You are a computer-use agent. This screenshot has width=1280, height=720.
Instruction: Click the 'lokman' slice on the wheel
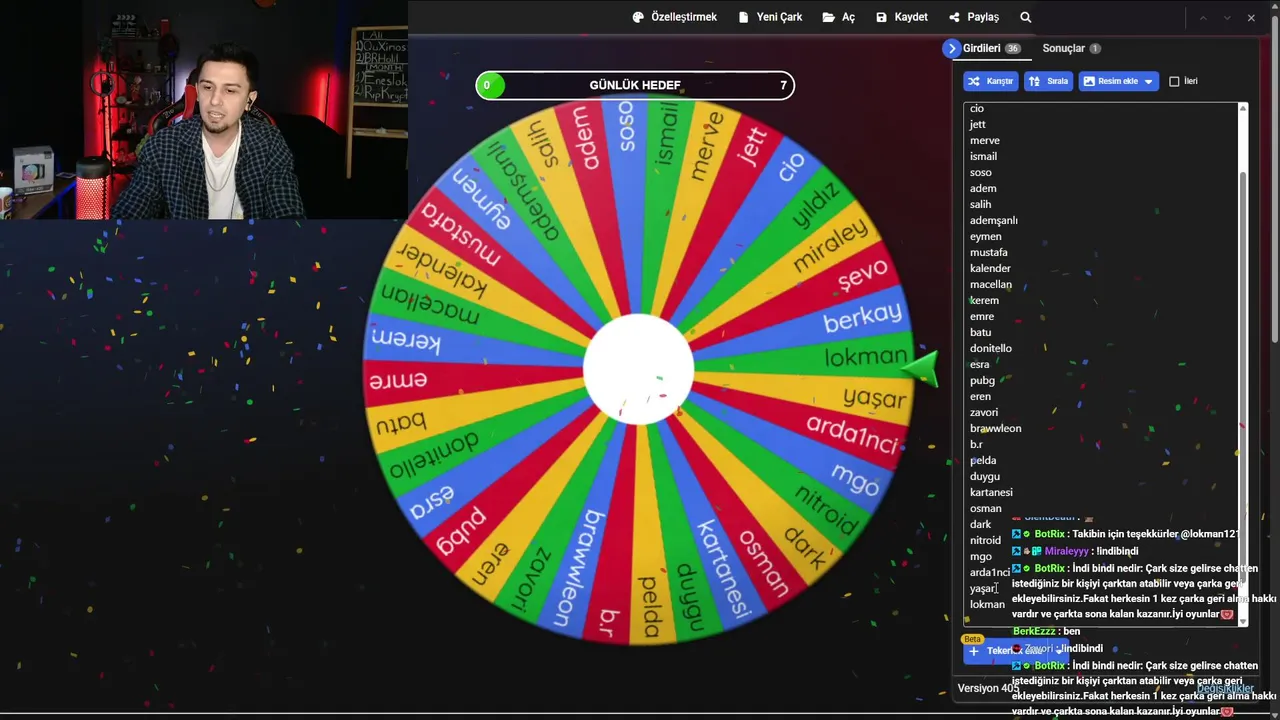tap(865, 357)
